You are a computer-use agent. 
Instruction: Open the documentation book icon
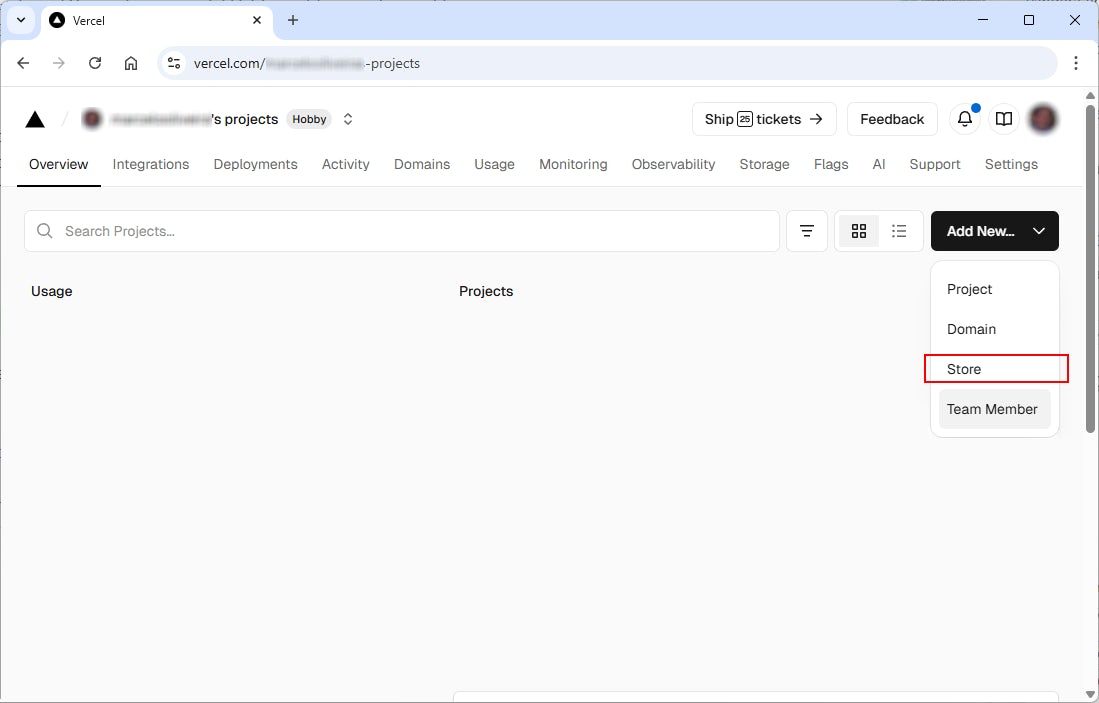click(x=1004, y=119)
